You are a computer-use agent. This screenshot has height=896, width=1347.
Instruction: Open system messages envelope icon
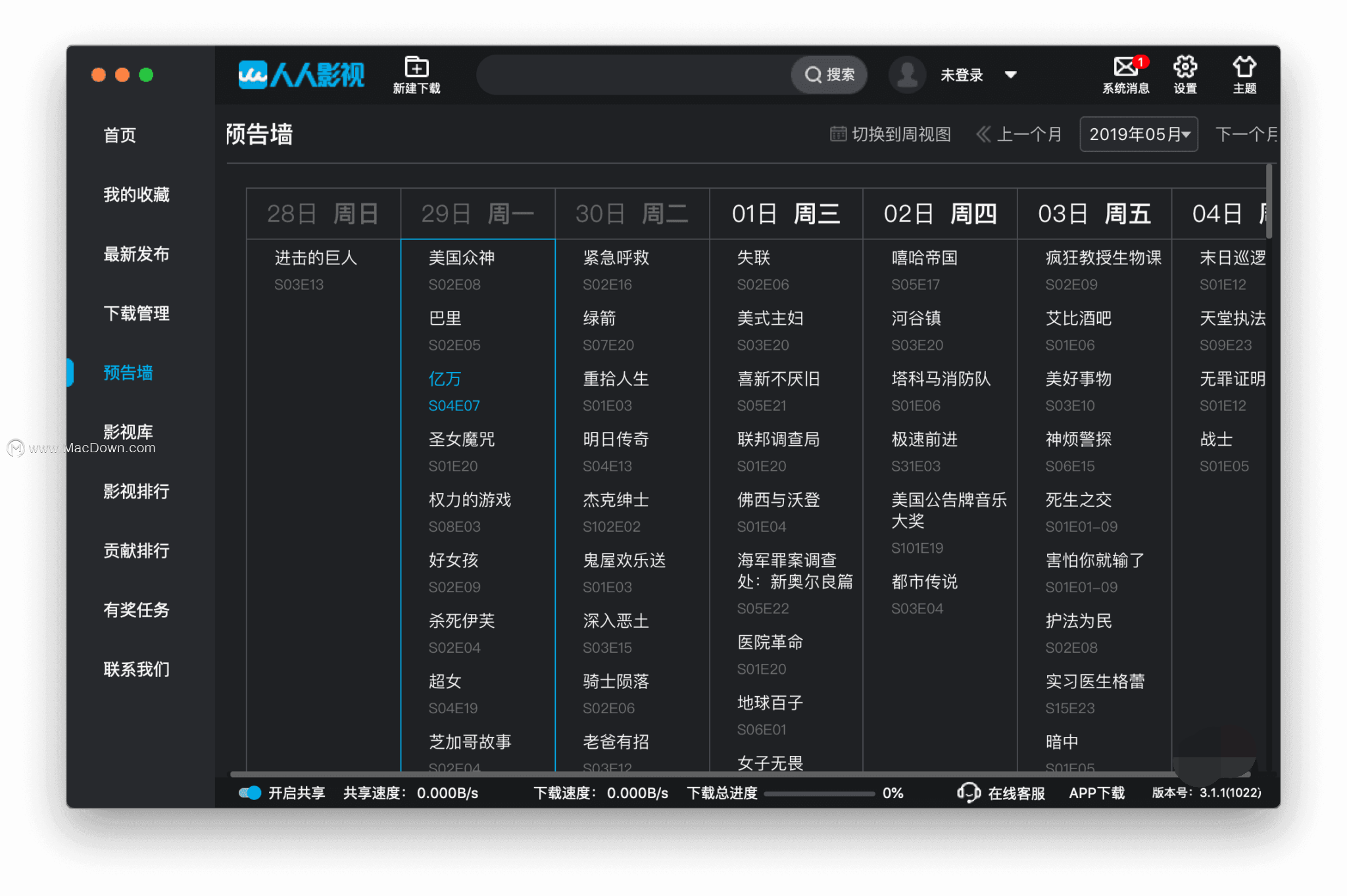[x=1126, y=67]
